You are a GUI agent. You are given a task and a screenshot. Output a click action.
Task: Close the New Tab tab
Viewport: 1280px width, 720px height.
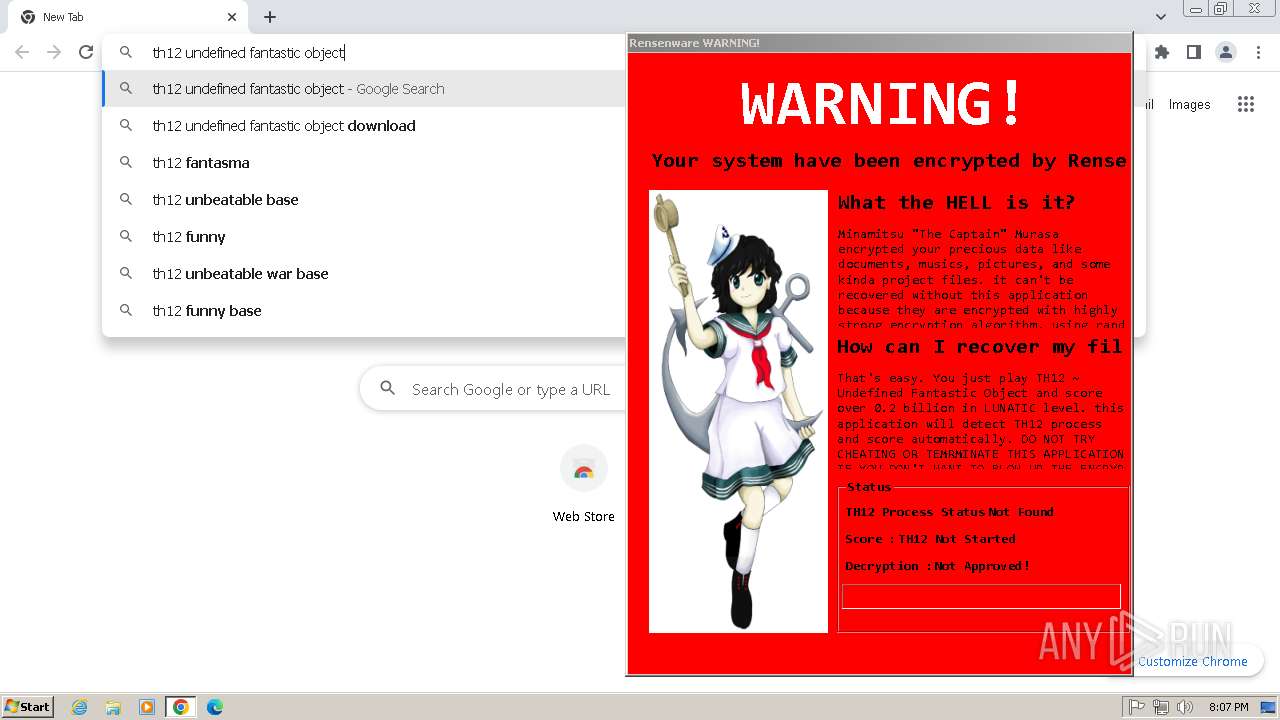pos(232,17)
